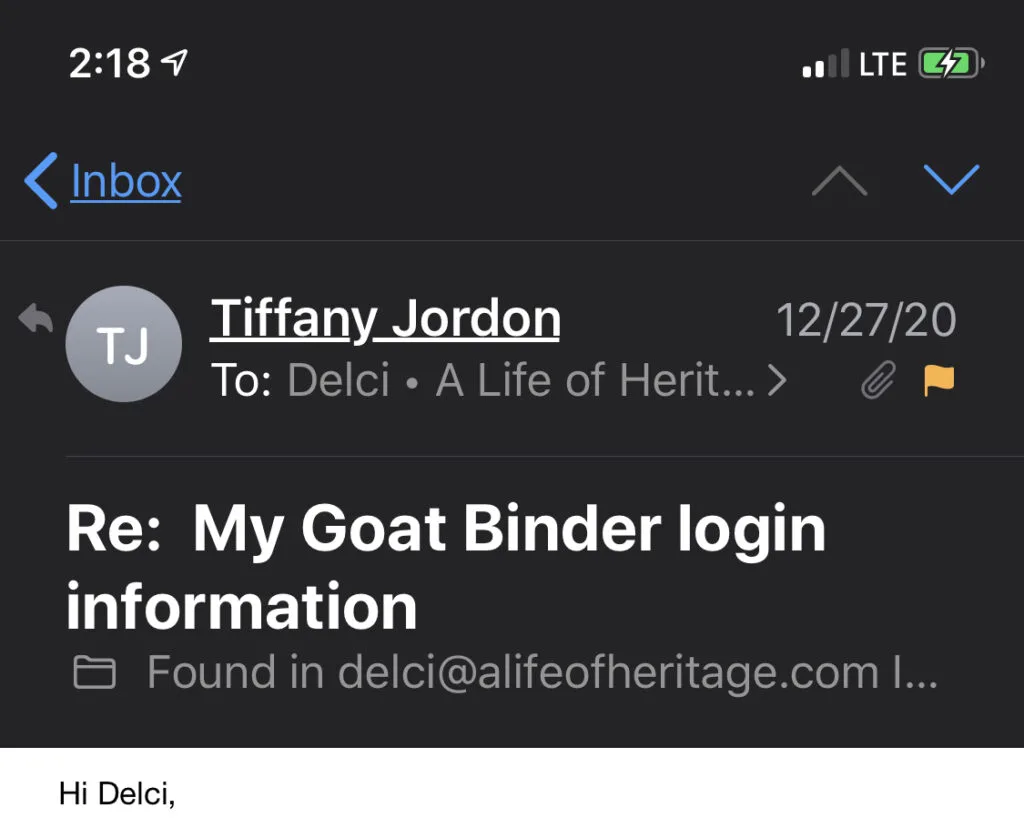1024x838 pixels.
Task: Go to previous message with up arrow
Action: point(839,181)
